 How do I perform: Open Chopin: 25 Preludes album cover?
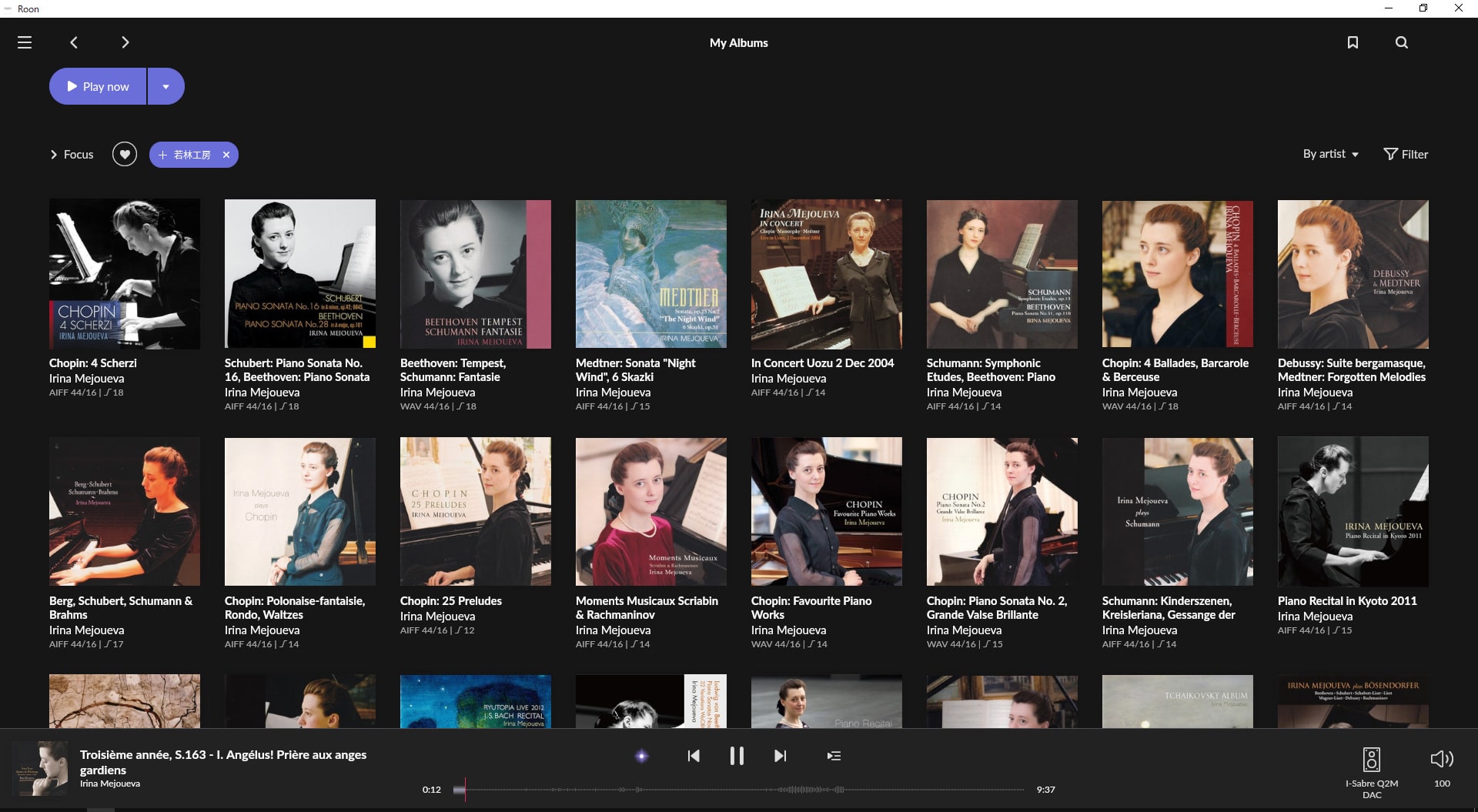[476, 512]
